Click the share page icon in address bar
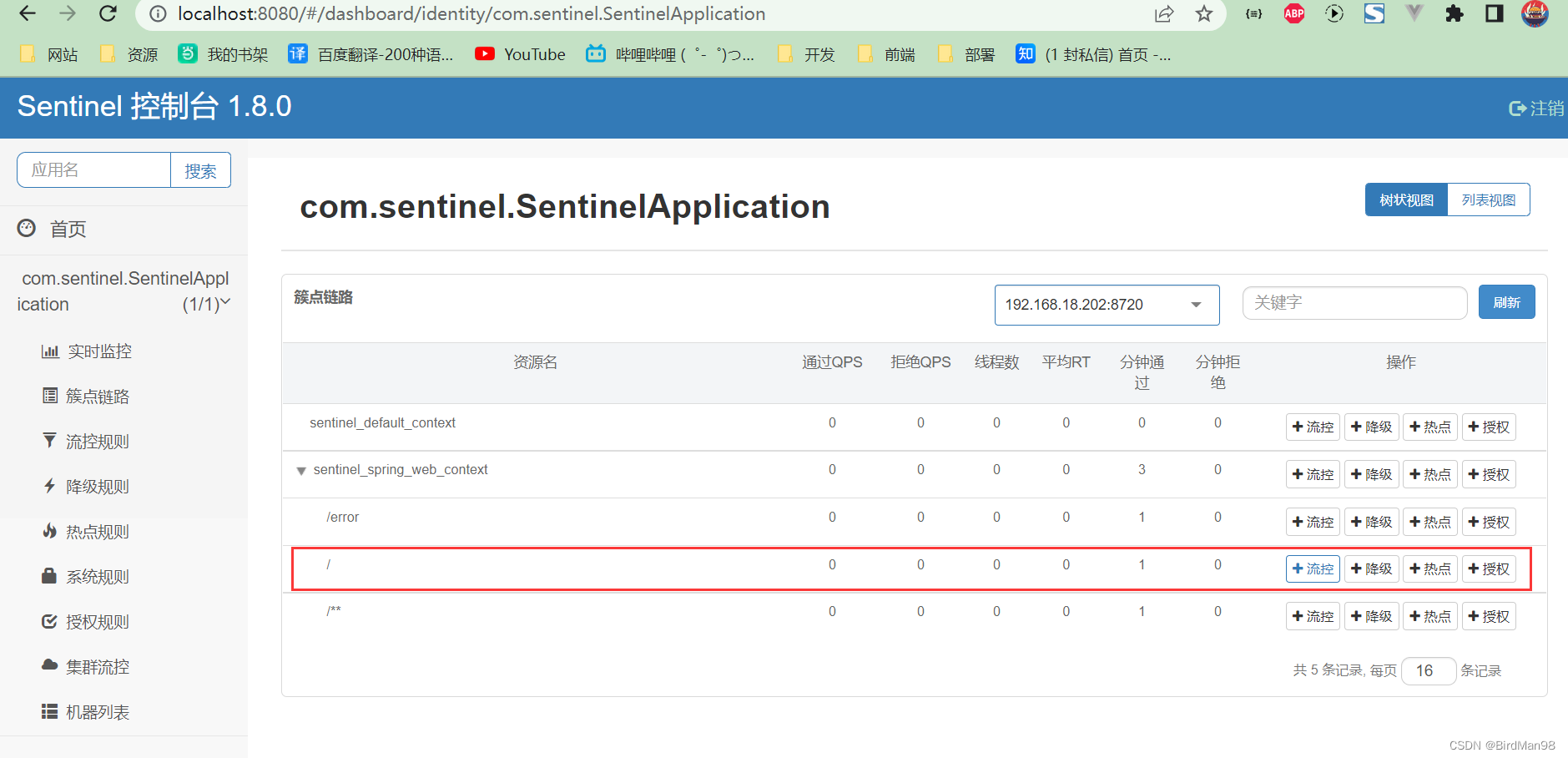This screenshot has width=1568, height=758. click(1164, 14)
